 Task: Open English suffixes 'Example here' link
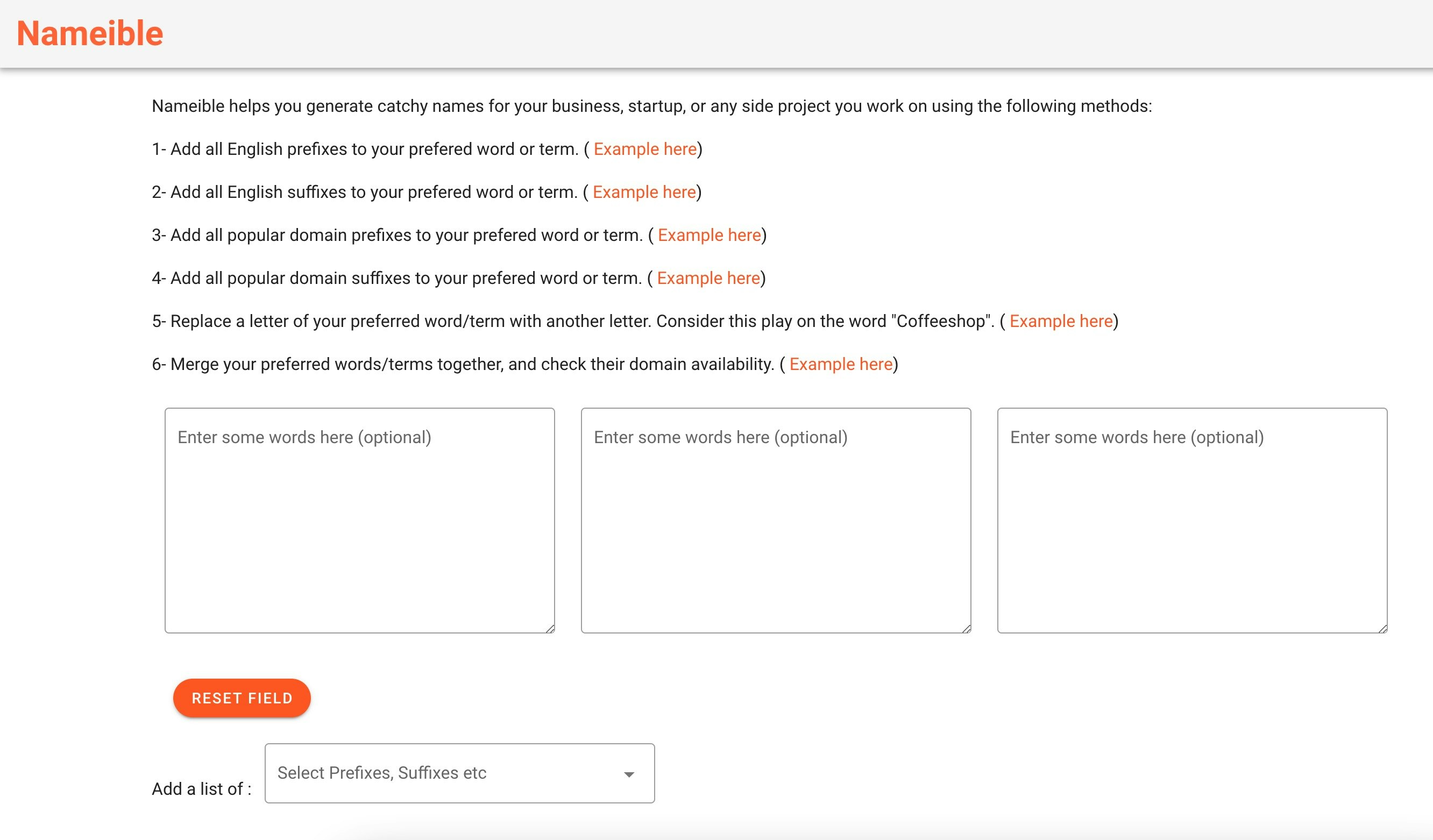point(644,192)
